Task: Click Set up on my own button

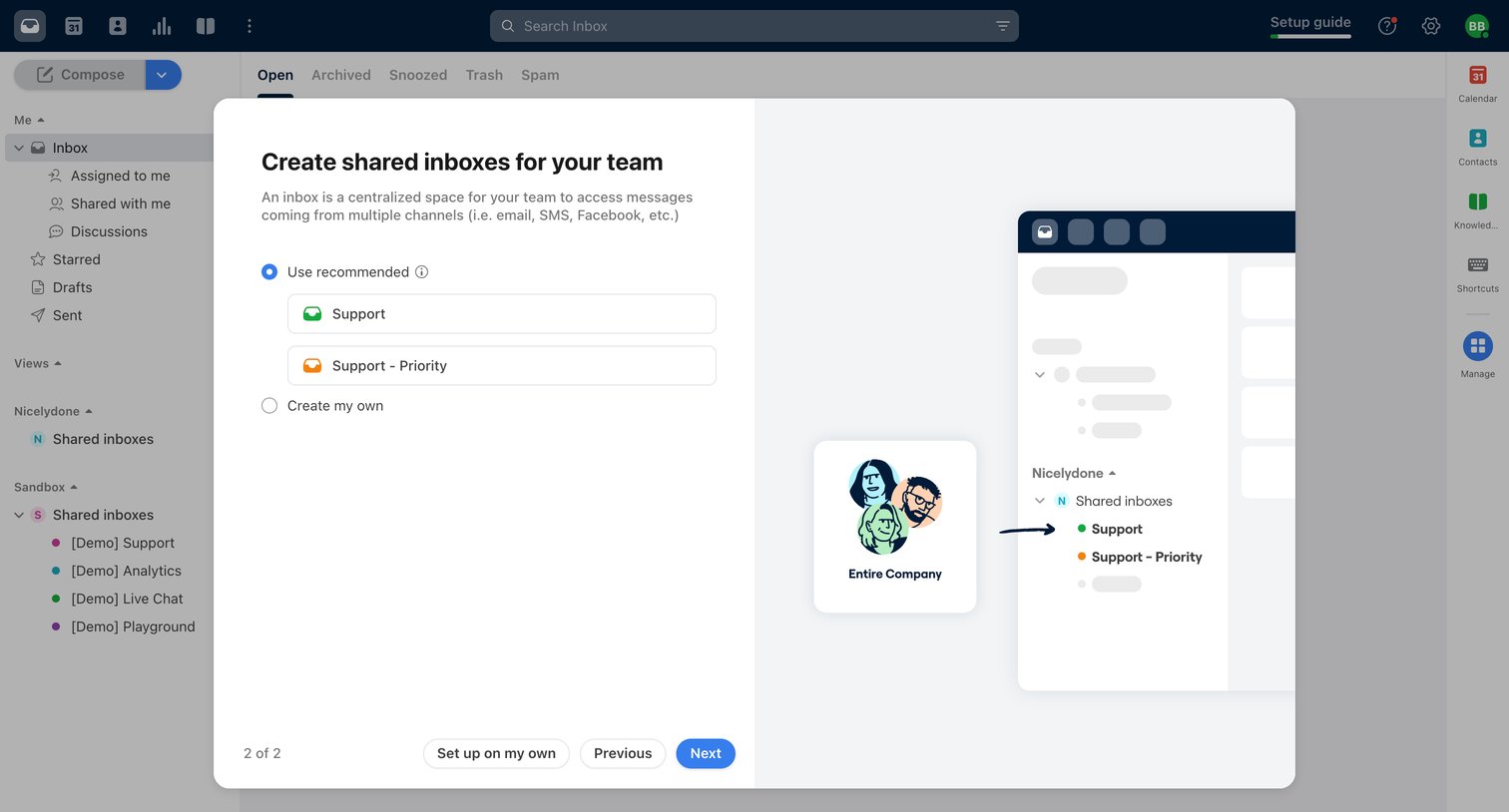Action: (496, 753)
